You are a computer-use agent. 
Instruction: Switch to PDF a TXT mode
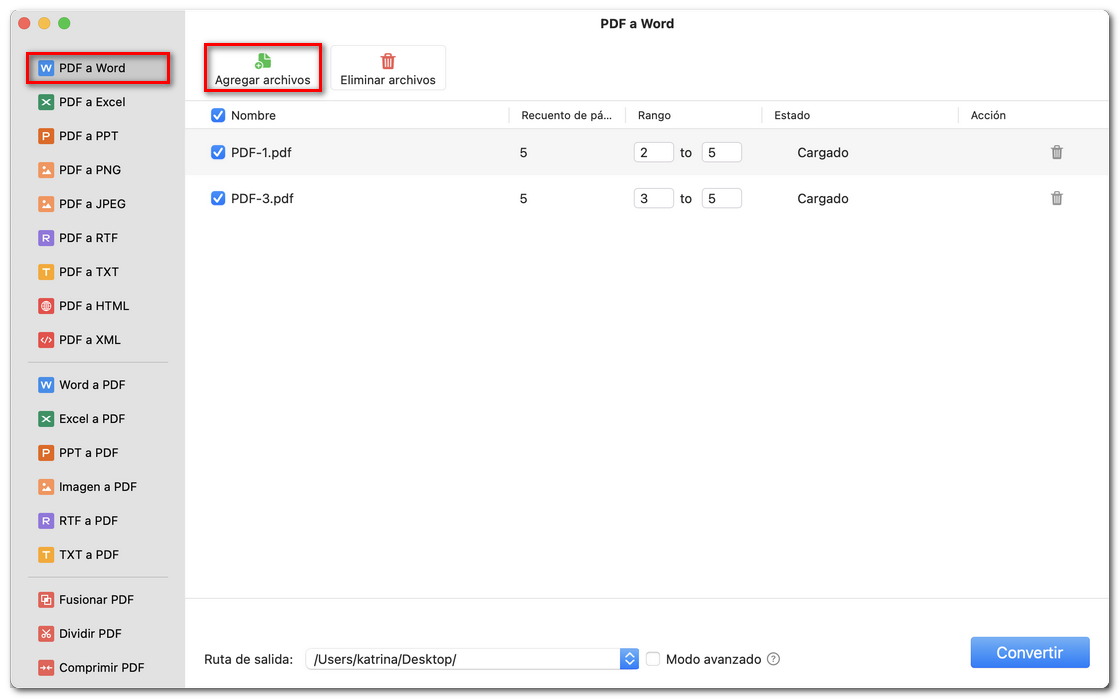[x=46, y=271]
